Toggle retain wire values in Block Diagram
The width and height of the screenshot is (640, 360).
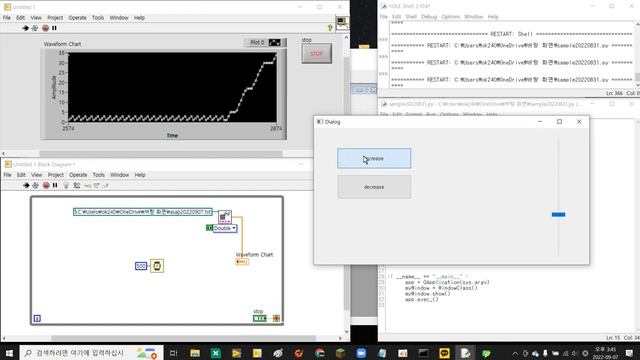point(77,185)
